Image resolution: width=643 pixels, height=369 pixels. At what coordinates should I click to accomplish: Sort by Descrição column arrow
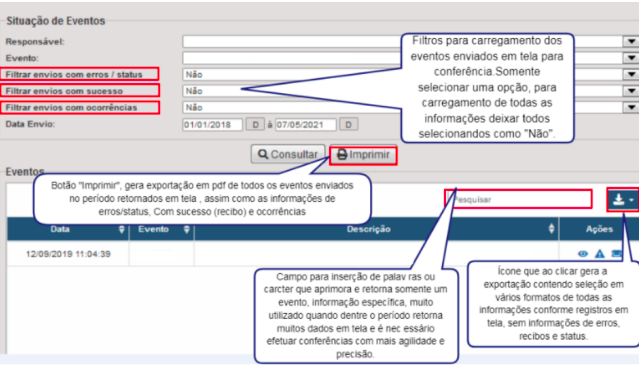552,229
